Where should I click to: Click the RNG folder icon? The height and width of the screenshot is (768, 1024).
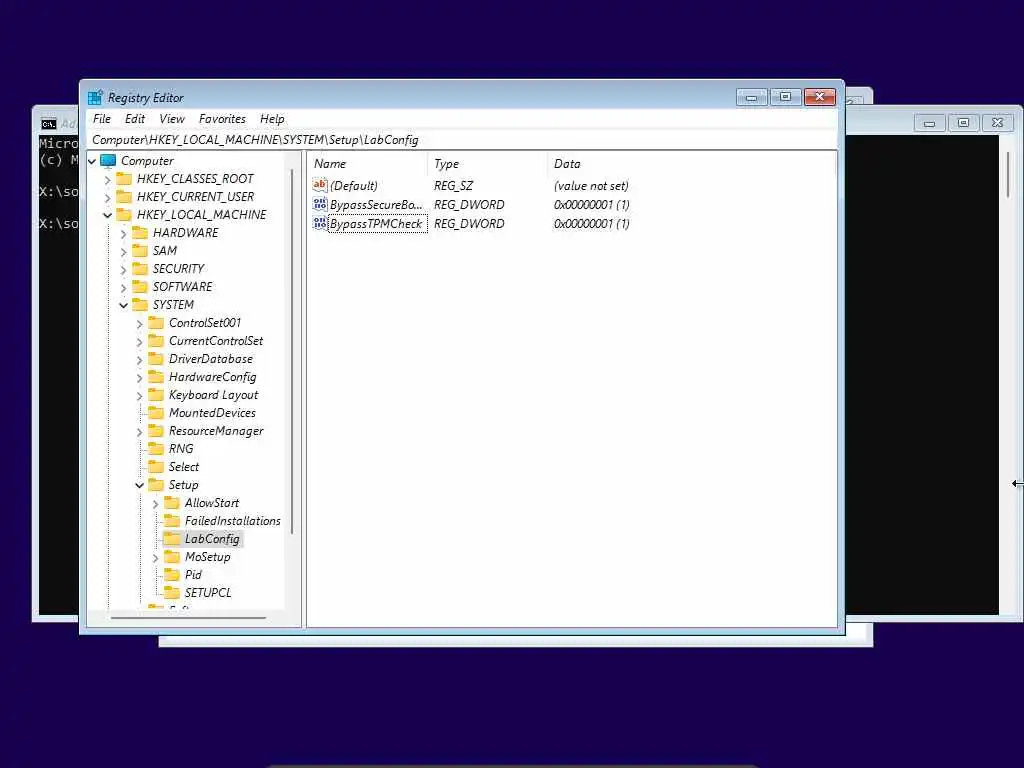[156, 448]
